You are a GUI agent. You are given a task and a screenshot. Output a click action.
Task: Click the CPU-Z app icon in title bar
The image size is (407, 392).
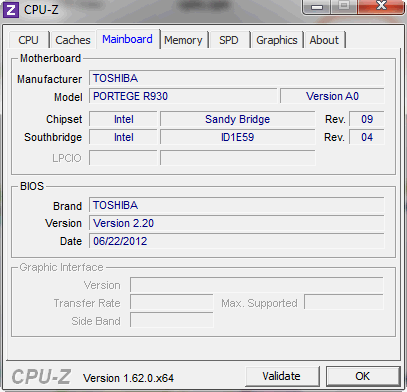tap(11, 10)
